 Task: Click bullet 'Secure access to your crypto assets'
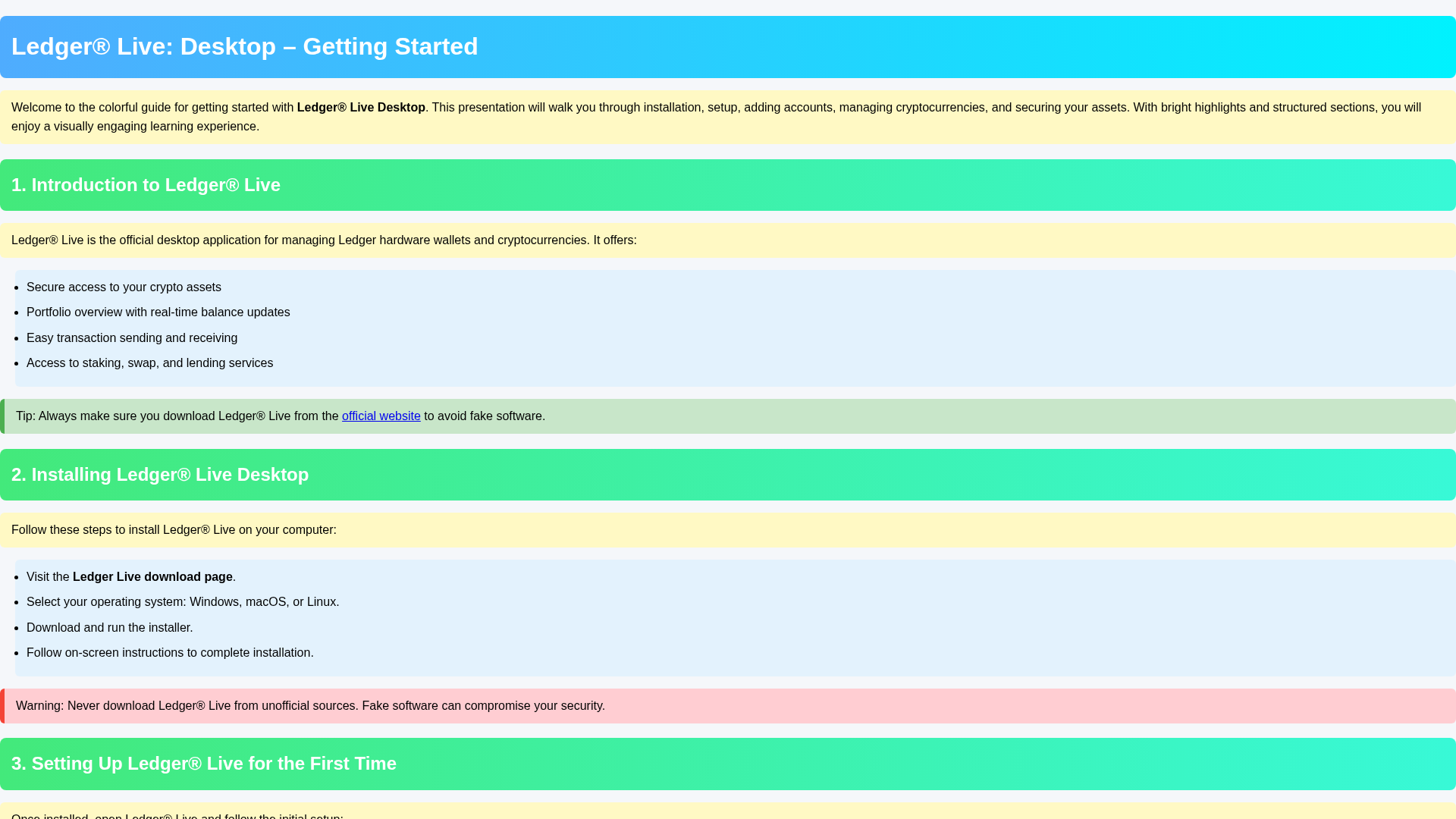(124, 287)
